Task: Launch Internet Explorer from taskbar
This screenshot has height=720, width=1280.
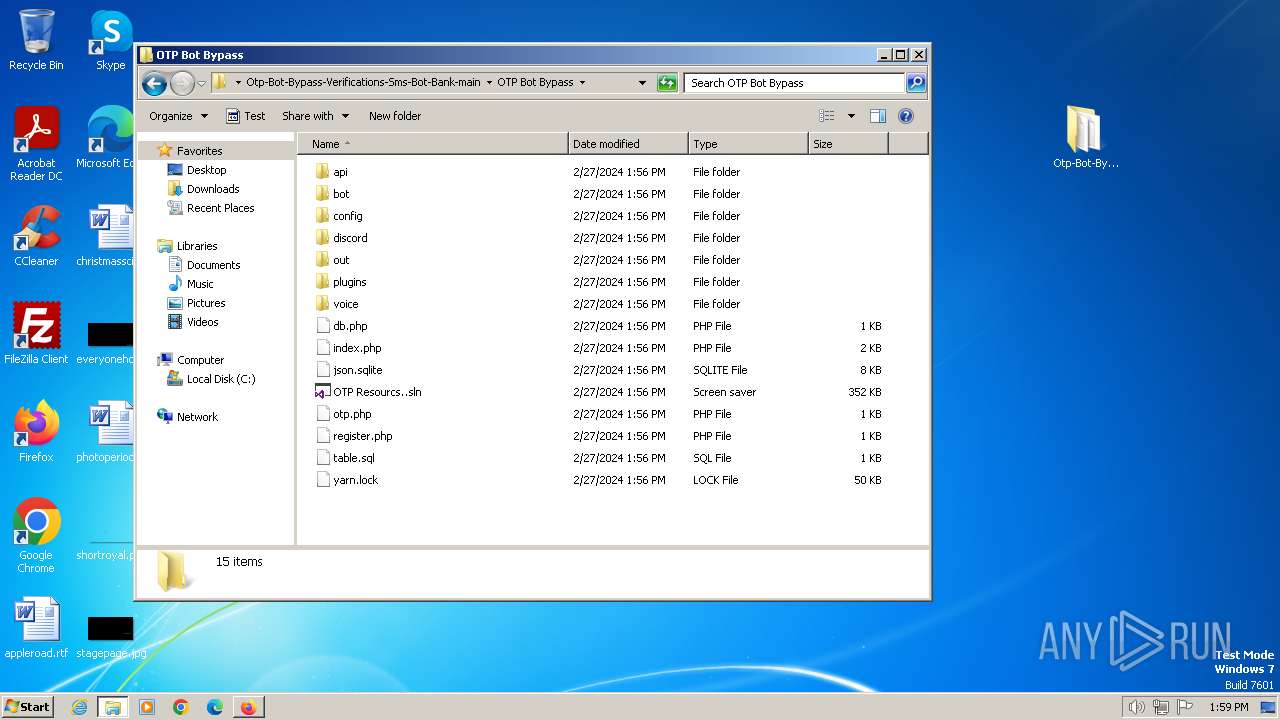Action: (x=79, y=707)
